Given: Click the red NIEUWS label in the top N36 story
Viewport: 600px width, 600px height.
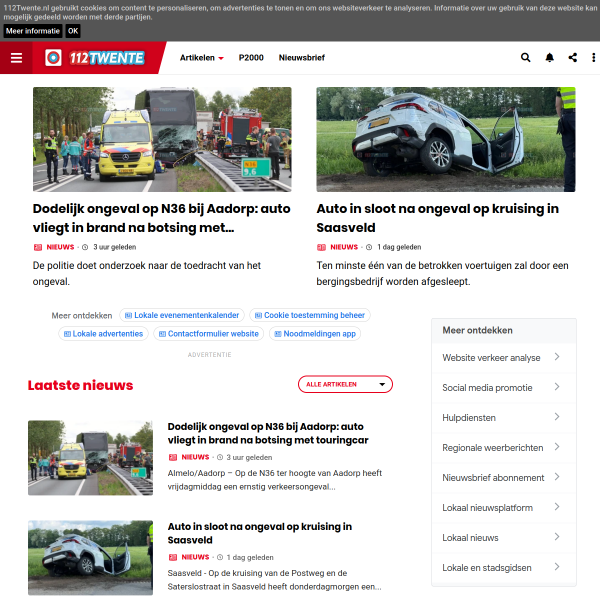Looking at the screenshot, I should coord(60,247).
